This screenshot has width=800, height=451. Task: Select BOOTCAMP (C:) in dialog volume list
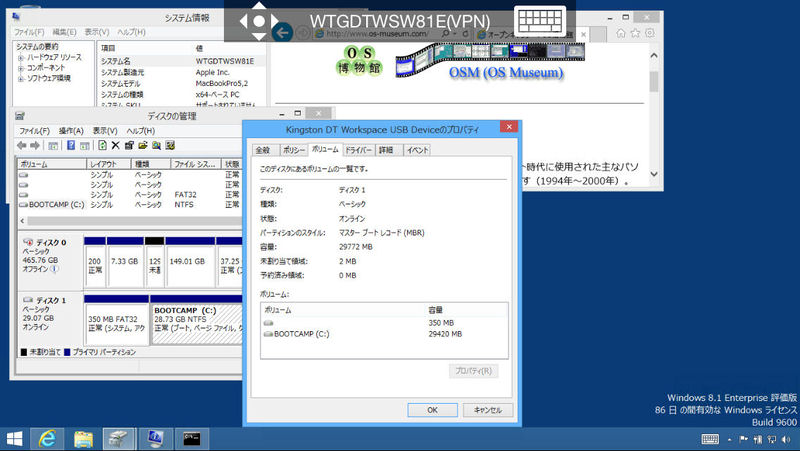384,334
